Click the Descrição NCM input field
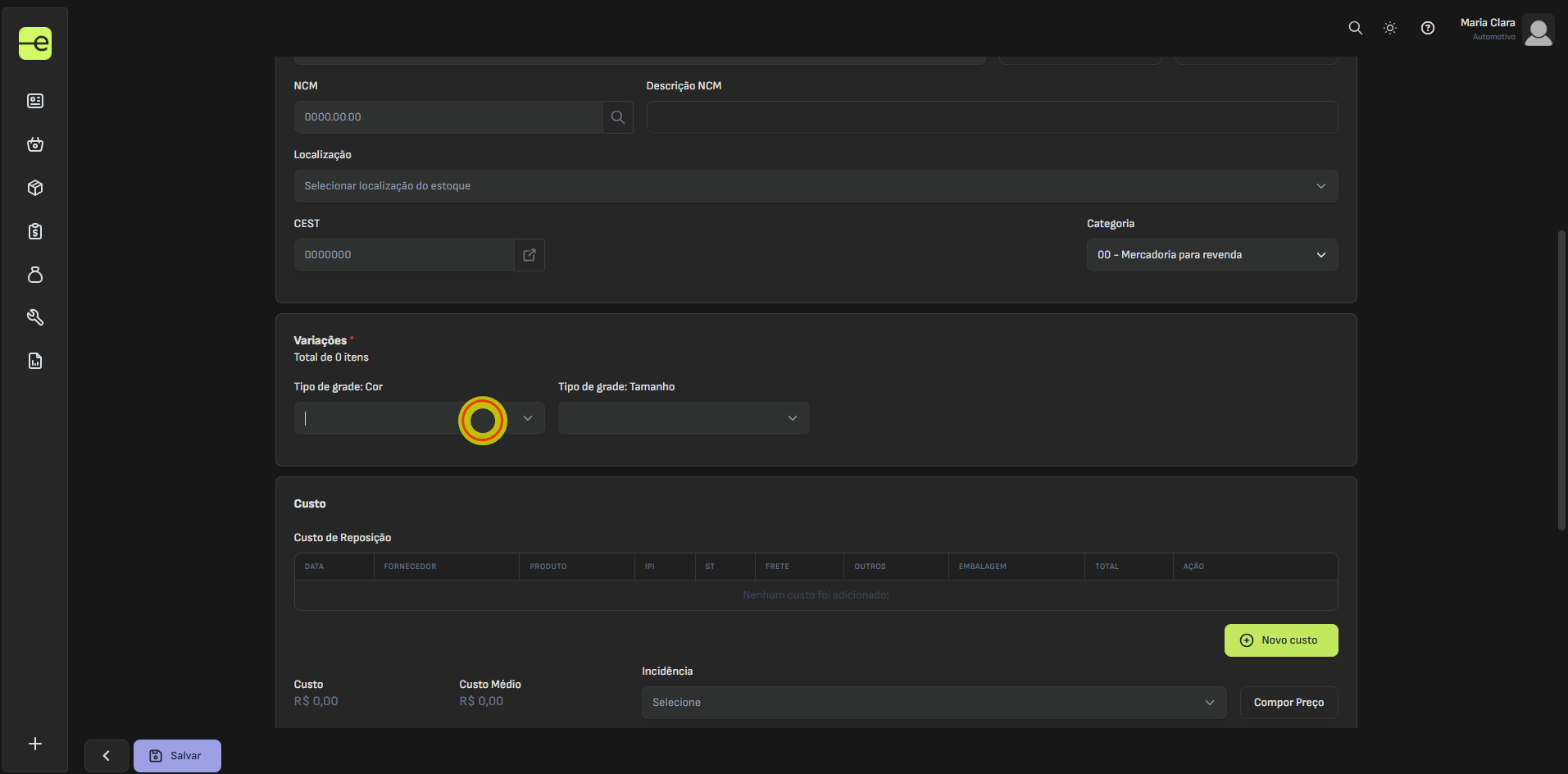The width and height of the screenshot is (1568, 774). (992, 117)
